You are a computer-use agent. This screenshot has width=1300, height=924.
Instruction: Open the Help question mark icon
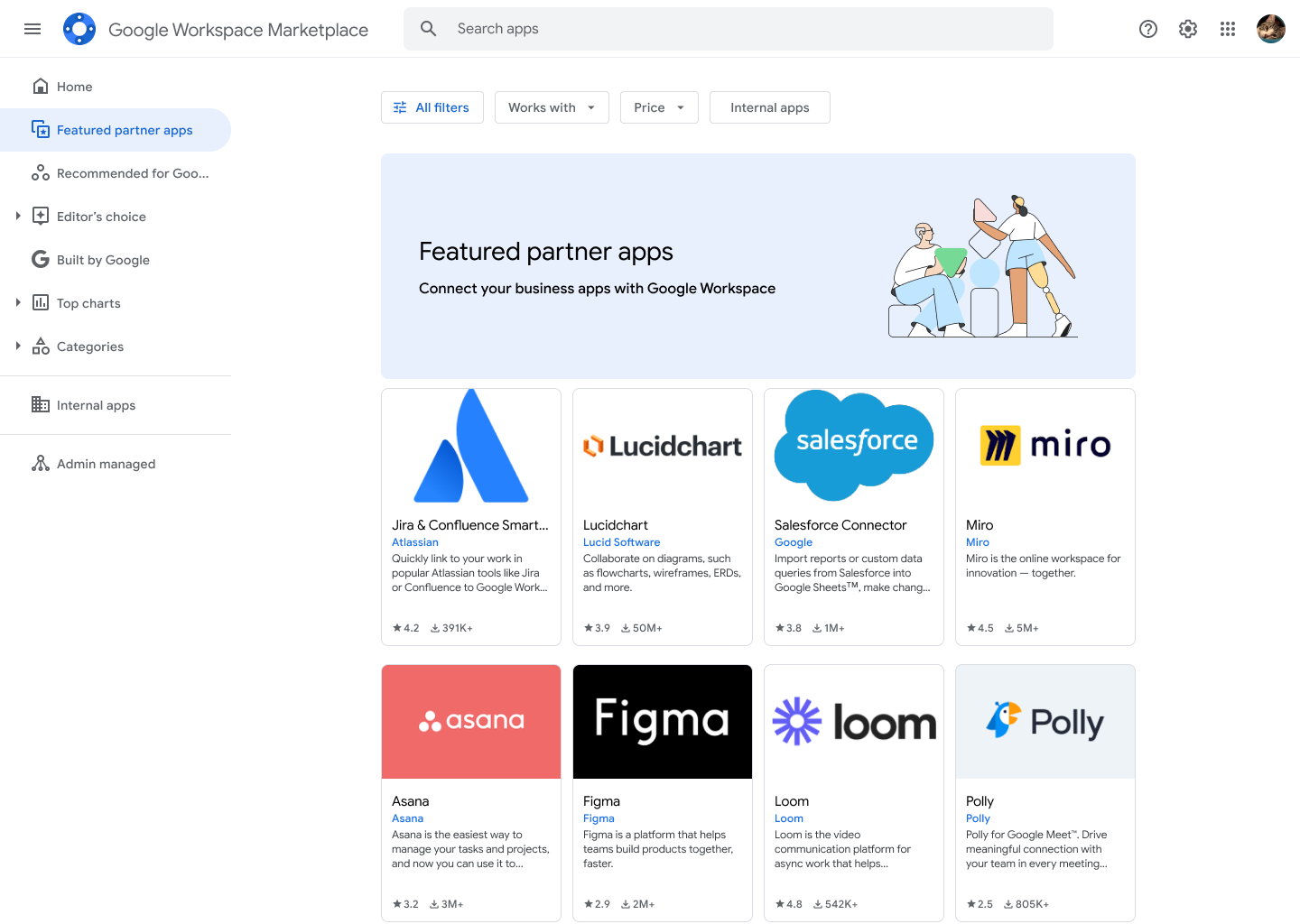pos(1148,29)
